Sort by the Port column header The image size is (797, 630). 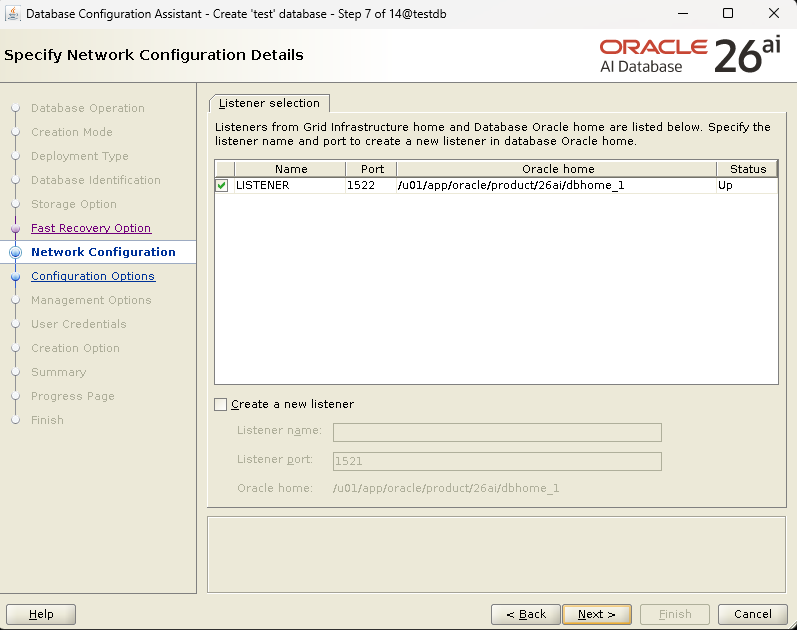(372, 169)
